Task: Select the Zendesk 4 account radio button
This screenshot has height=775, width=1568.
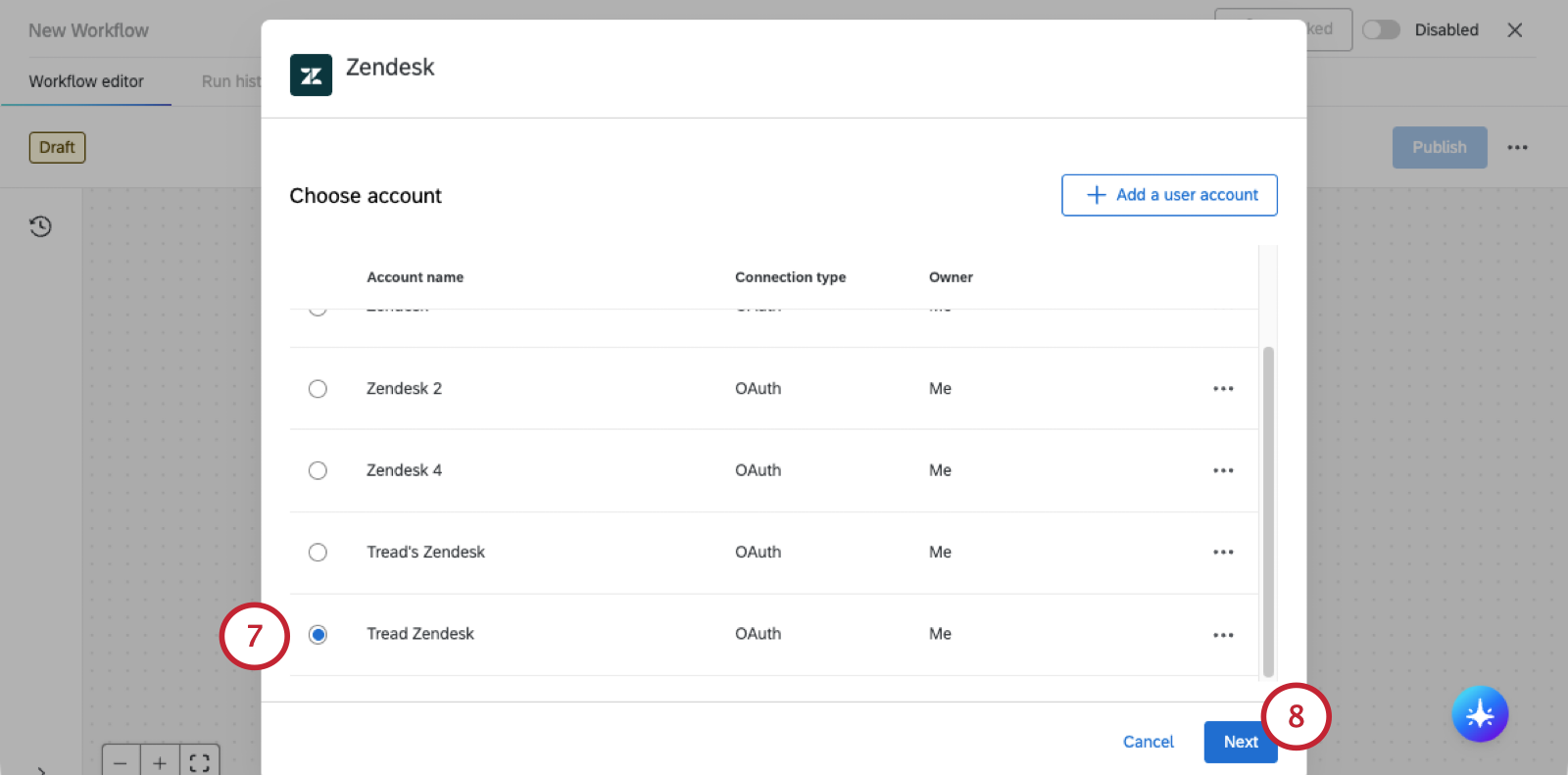Action: coord(318,470)
